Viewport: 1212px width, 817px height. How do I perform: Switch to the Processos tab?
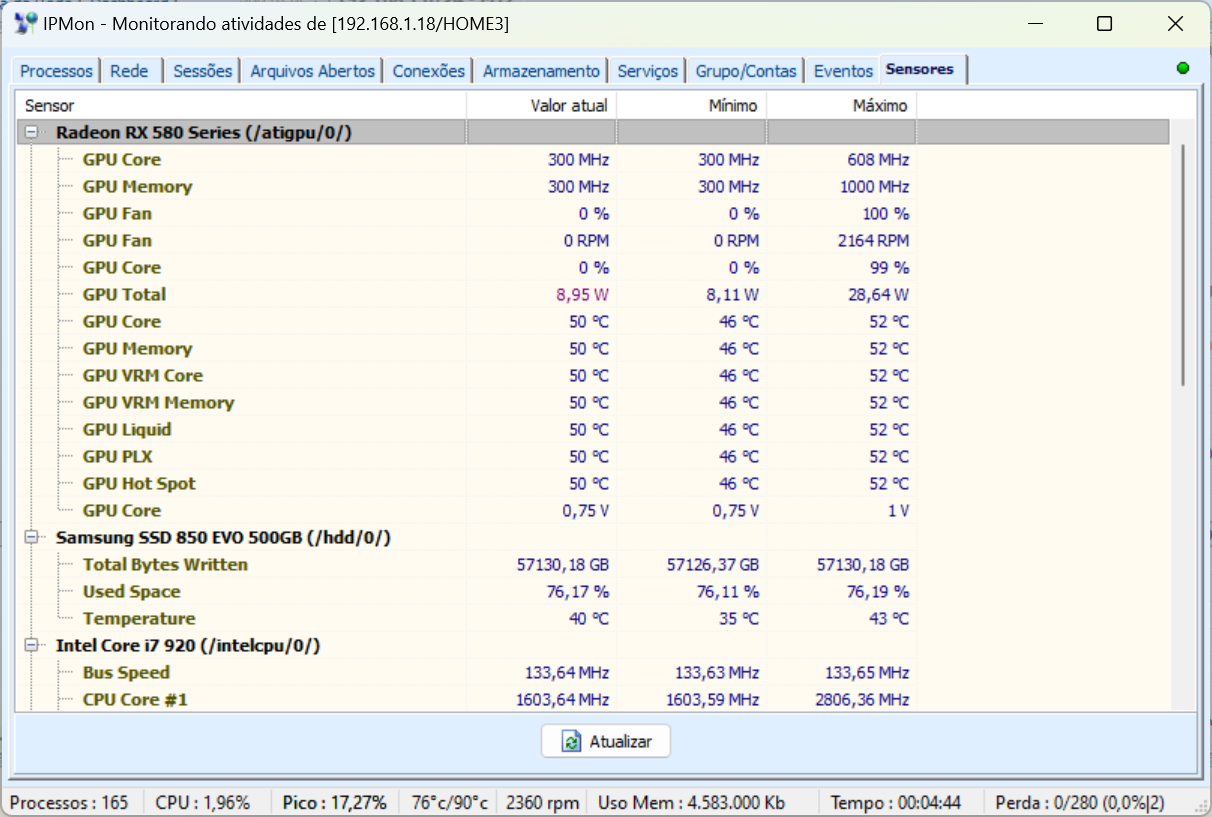tap(57, 71)
